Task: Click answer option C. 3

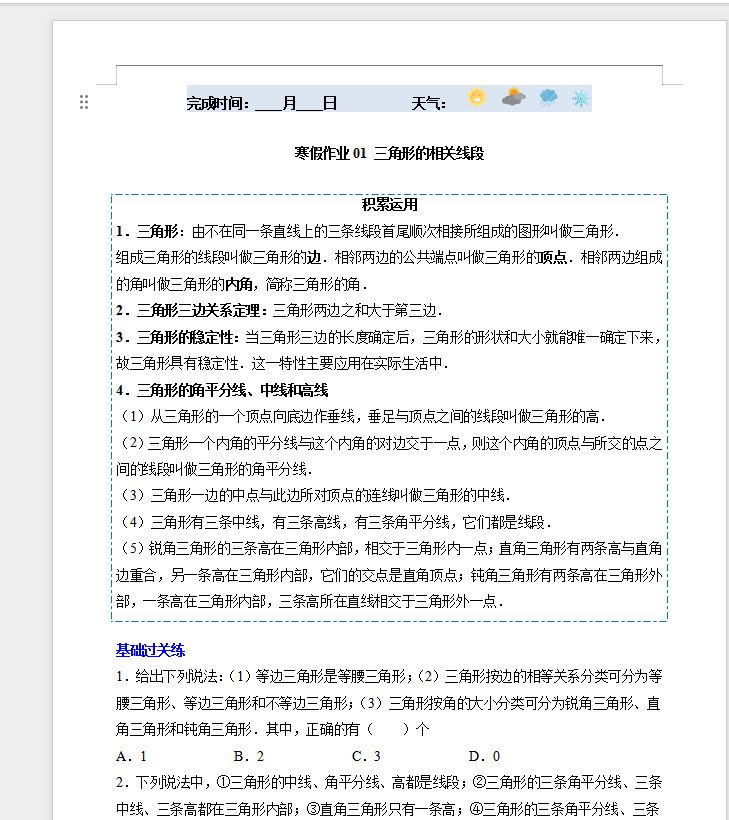Action: tap(366, 756)
